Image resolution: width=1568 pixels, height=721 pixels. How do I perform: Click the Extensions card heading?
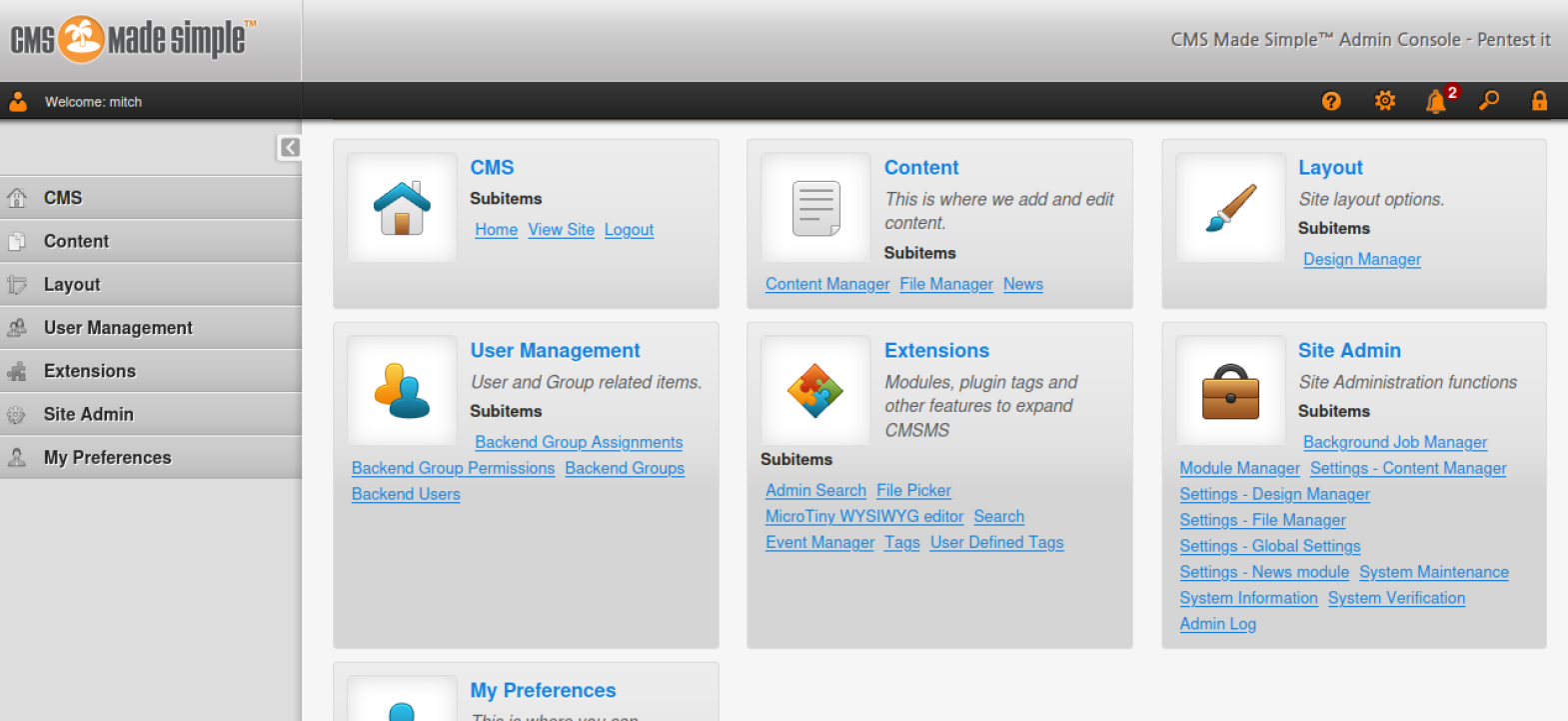(936, 350)
